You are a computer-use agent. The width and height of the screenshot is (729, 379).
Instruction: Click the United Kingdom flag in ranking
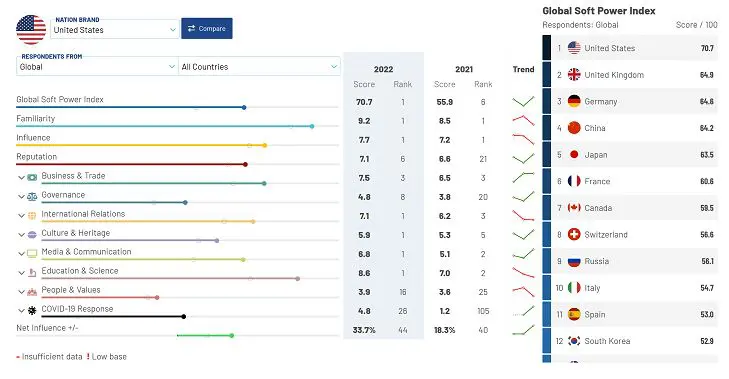(x=574, y=74)
